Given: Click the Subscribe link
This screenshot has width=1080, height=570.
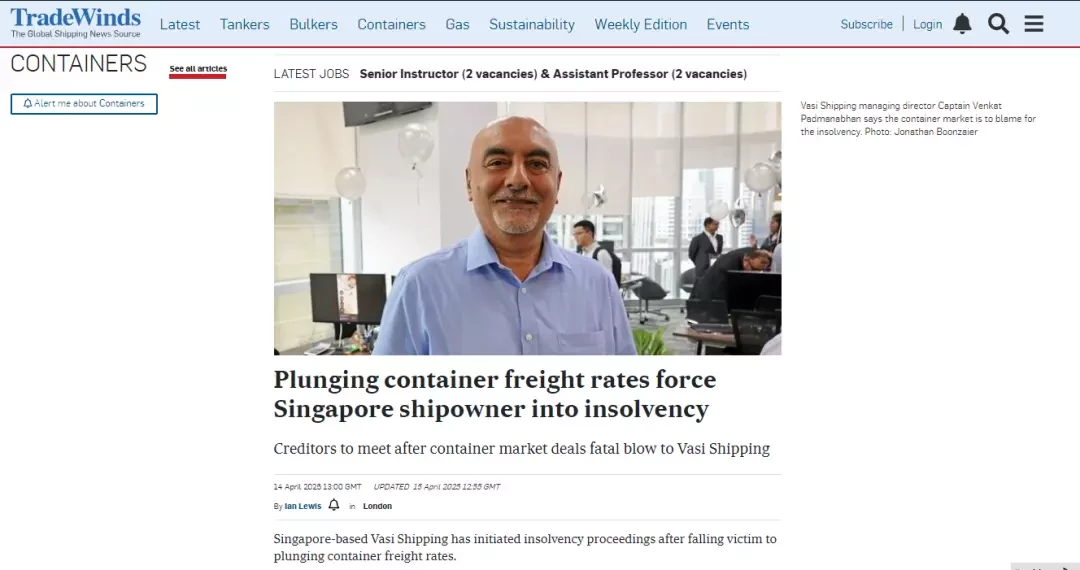Looking at the screenshot, I should [x=866, y=24].
